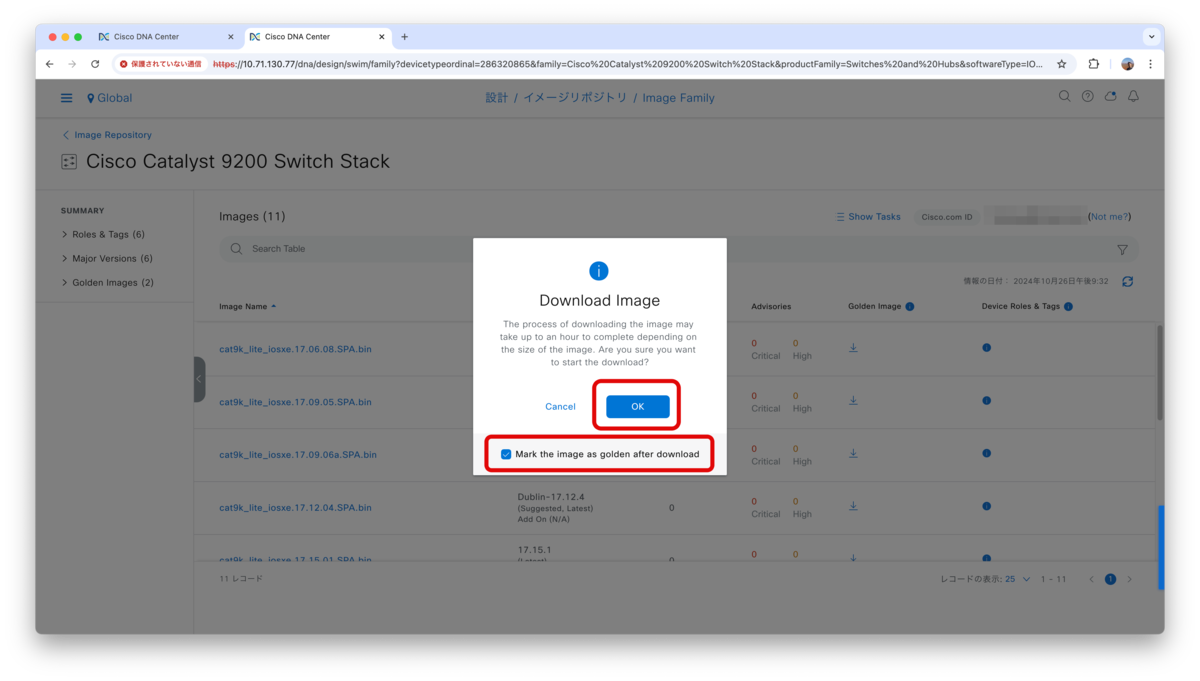
Task: Click Golden Image column info icon
Action: 910,307
